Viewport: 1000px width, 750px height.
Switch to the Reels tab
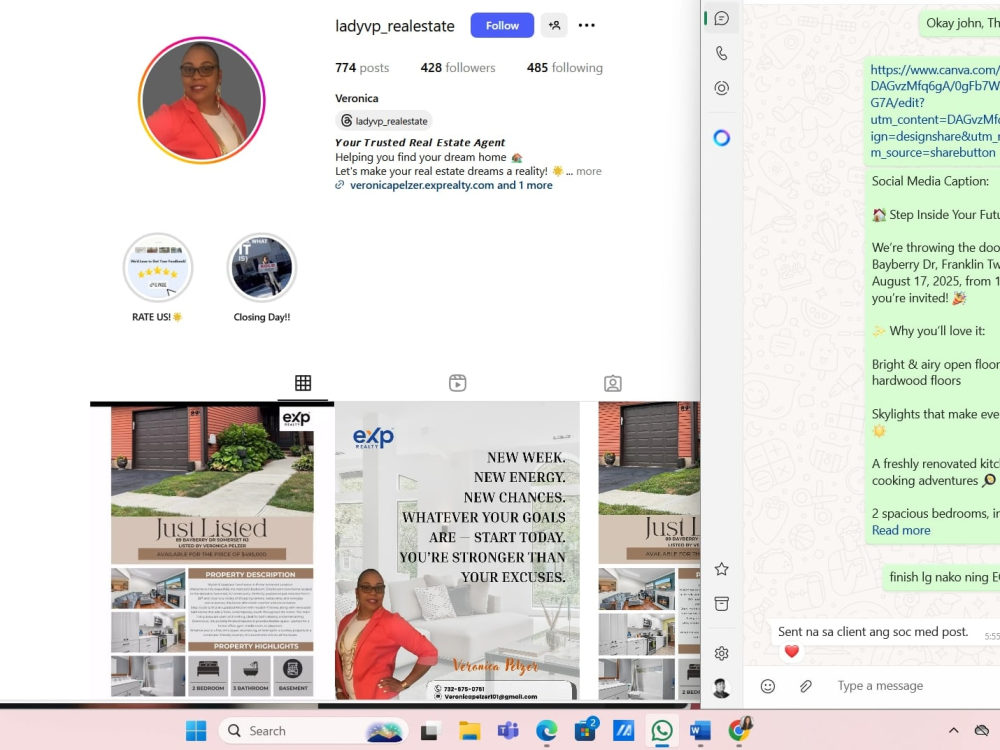coord(457,383)
